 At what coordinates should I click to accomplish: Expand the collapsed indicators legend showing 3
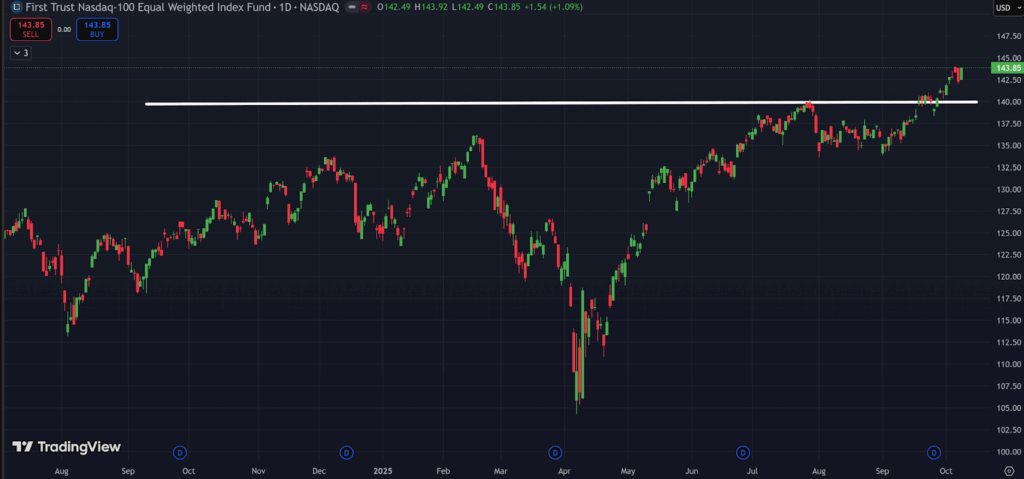tap(21, 52)
